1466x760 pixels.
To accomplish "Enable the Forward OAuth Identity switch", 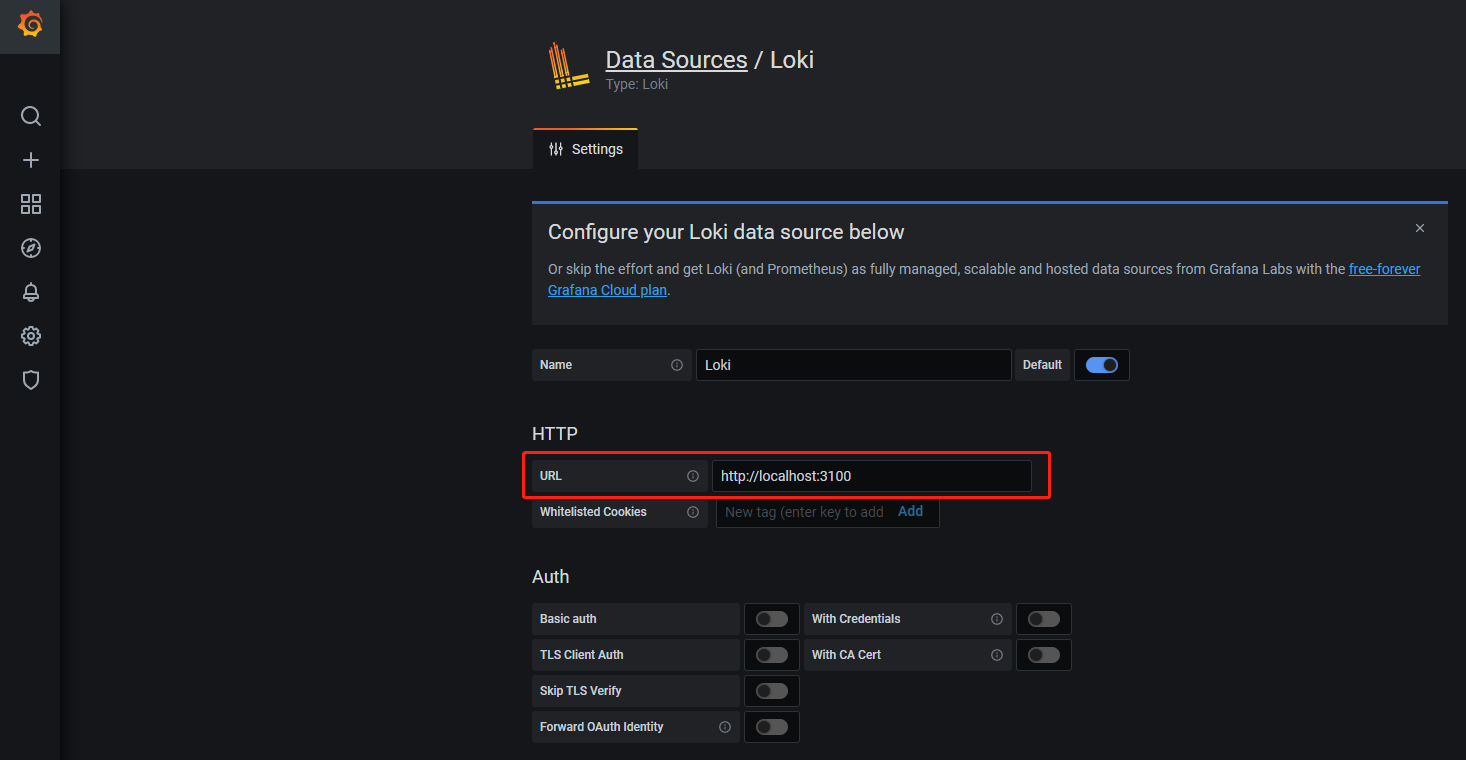I will 772,727.
